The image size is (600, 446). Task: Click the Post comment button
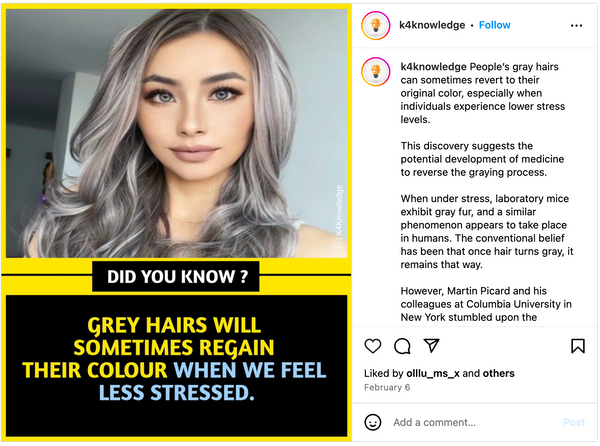[x=574, y=422]
